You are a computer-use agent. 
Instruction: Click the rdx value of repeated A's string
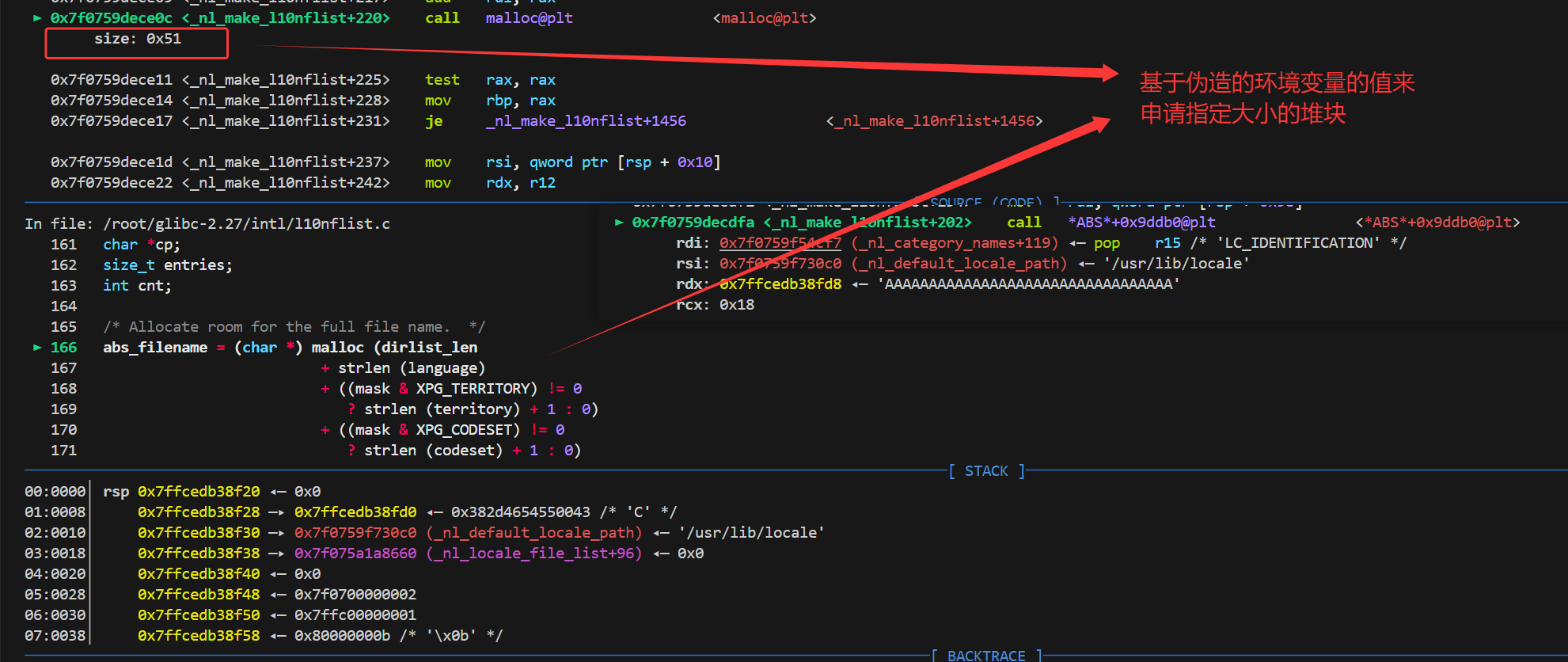(x=1028, y=284)
